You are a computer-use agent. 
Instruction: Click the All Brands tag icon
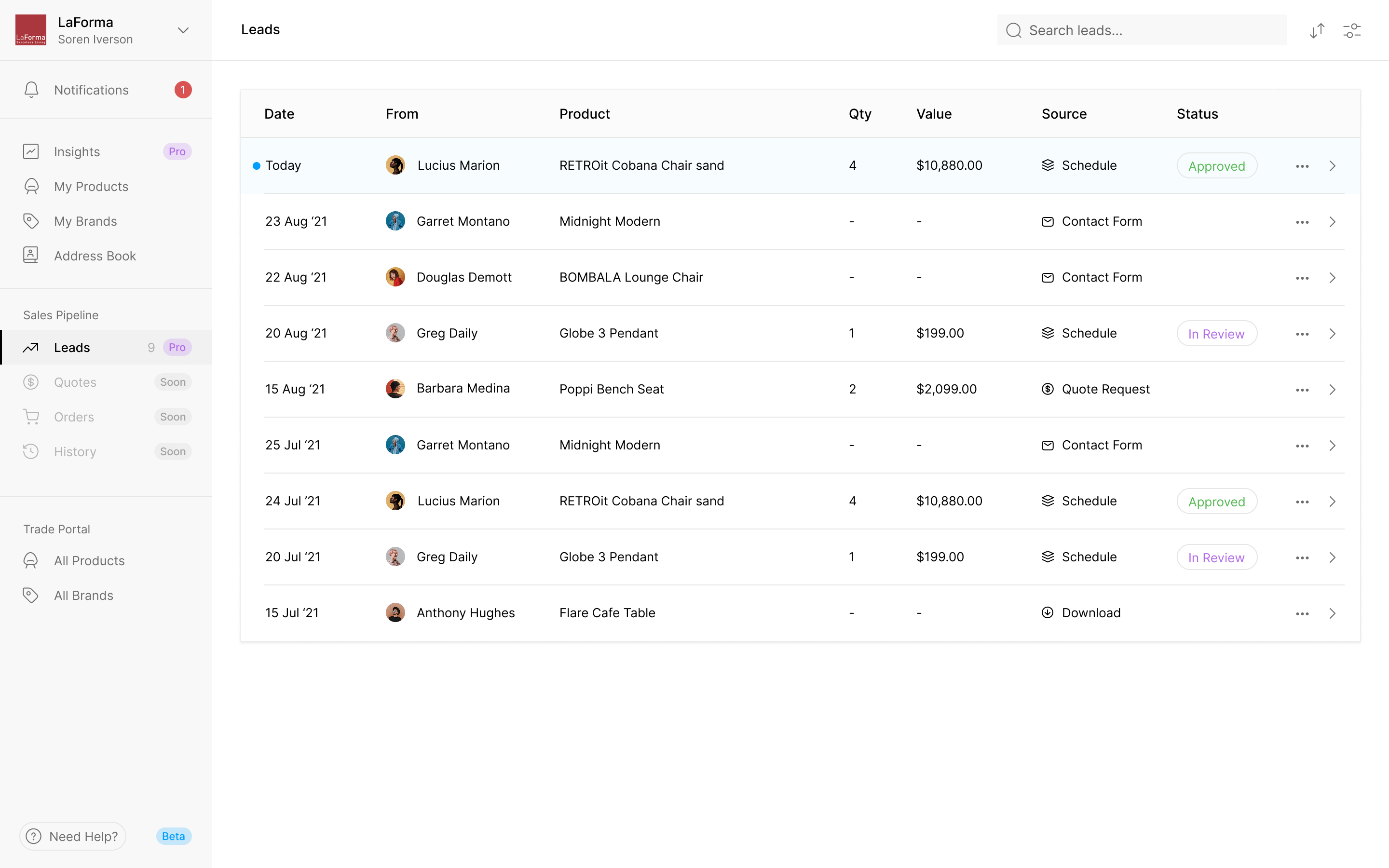[31, 596]
